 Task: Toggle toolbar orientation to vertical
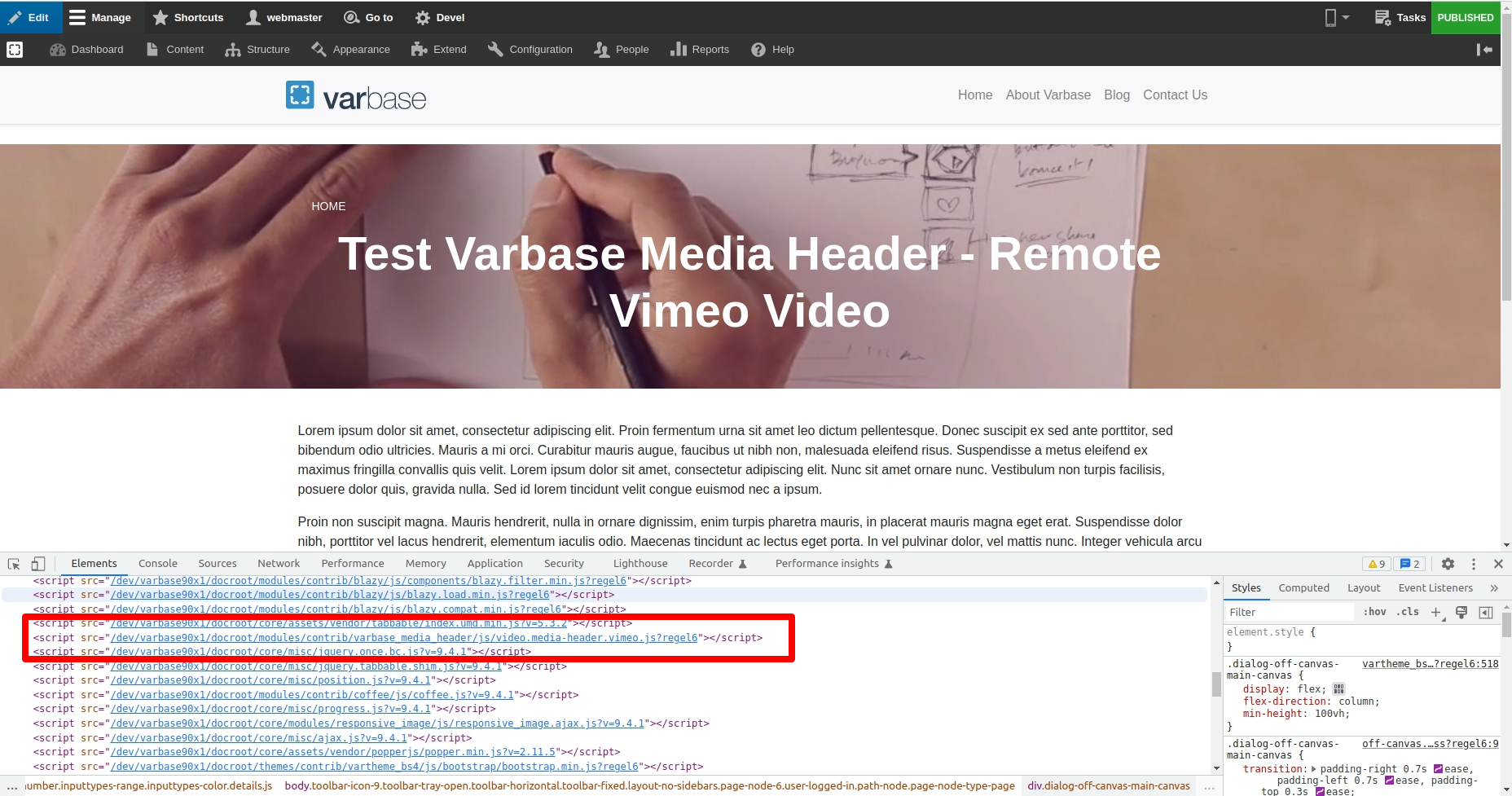(x=1484, y=50)
